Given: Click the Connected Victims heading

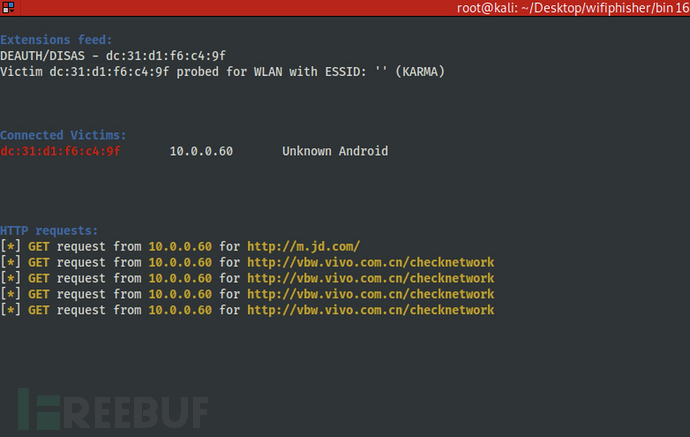Looking at the screenshot, I should coord(63,135).
